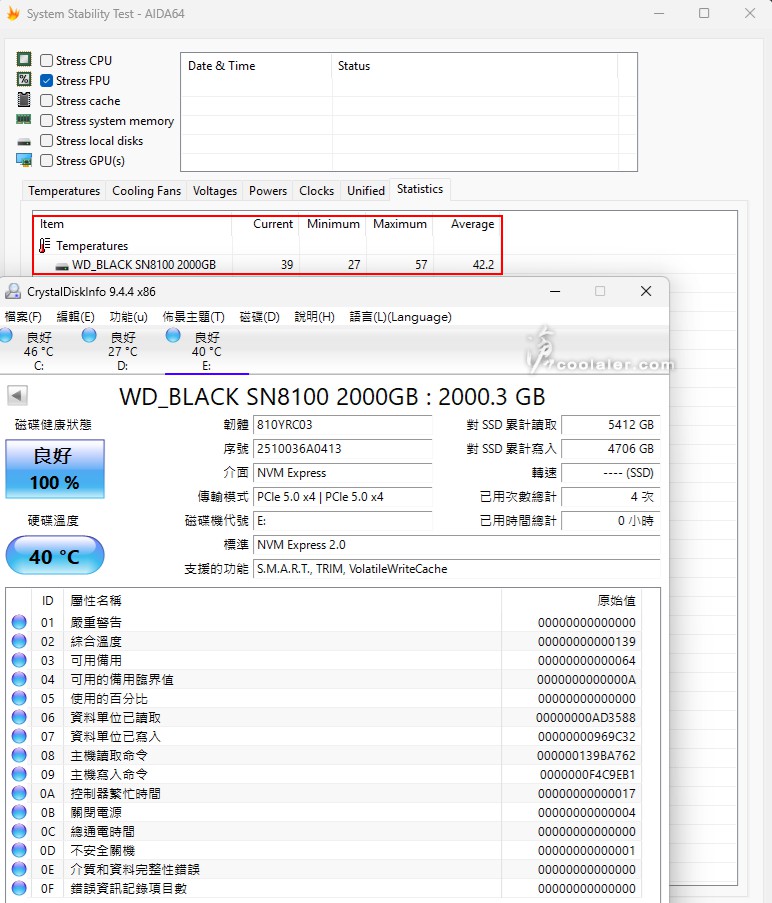The width and height of the screenshot is (772, 903).
Task: Select the Statistics tab
Action: [x=420, y=189]
